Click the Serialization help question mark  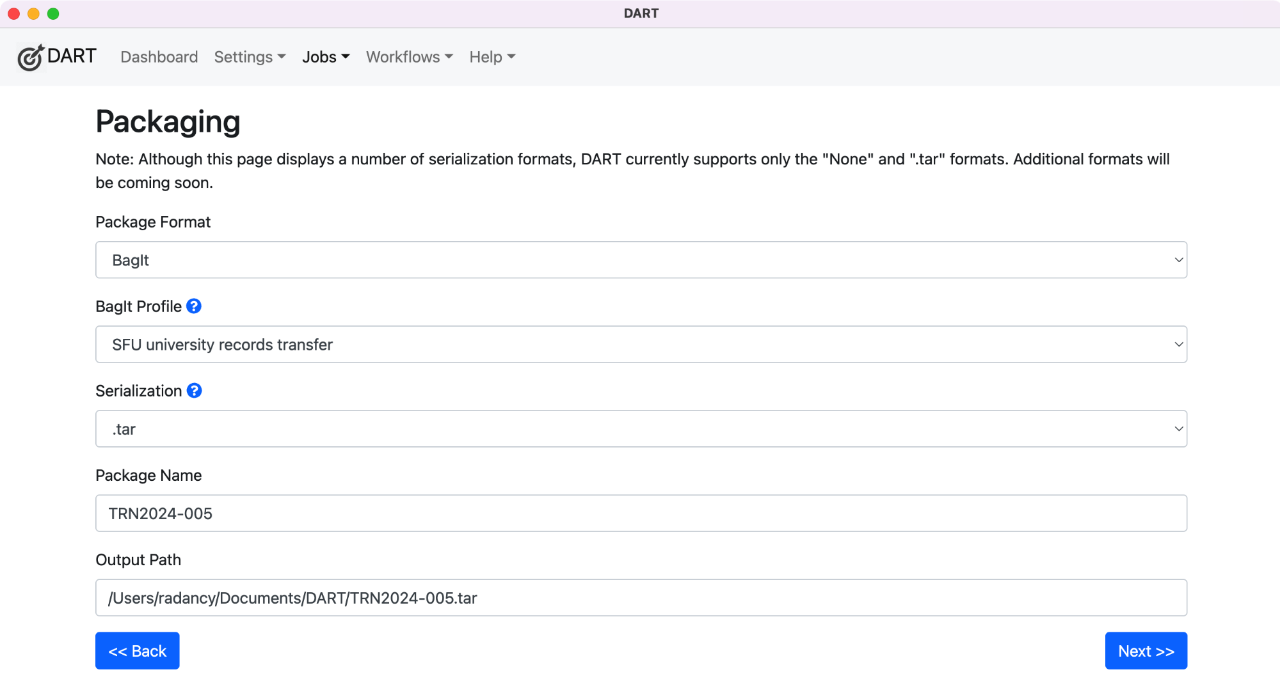tap(194, 391)
